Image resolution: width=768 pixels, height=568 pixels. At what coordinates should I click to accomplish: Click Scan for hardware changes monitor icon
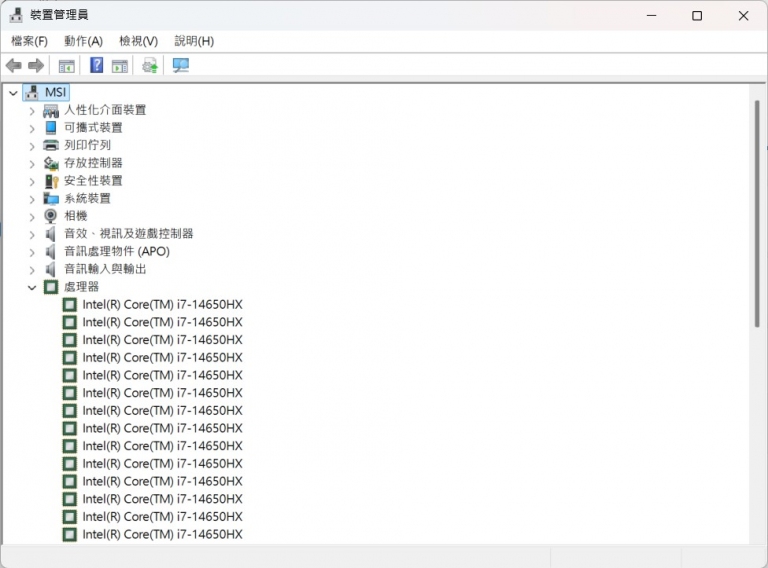(x=181, y=65)
